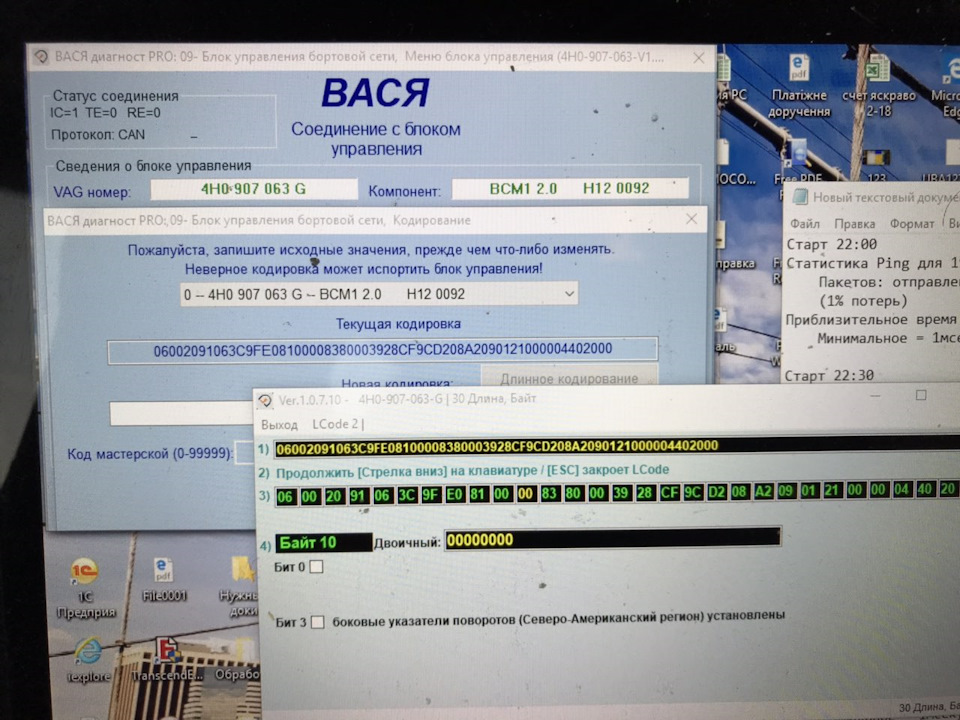960x720 pixels.
Task: Expand the control unit selection dropdown
Action: [569, 294]
